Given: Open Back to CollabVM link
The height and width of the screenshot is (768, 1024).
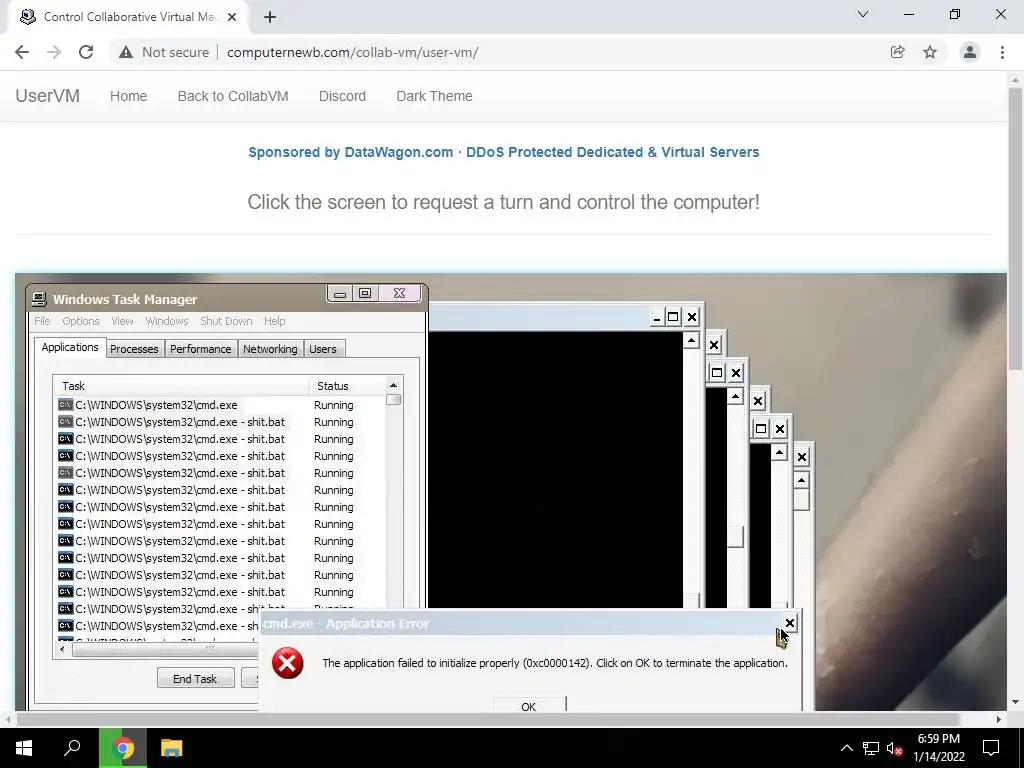Looking at the screenshot, I should tap(233, 96).
